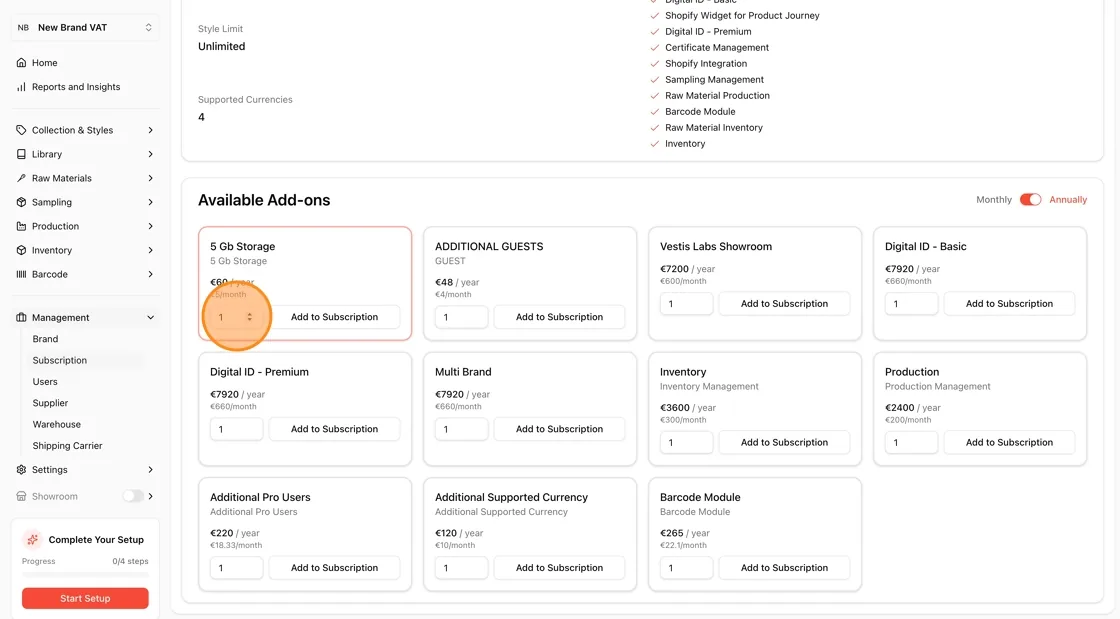Add Vestis Labs Showroom to subscription
1120x619 pixels.
pyautogui.click(x=784, y=303)
